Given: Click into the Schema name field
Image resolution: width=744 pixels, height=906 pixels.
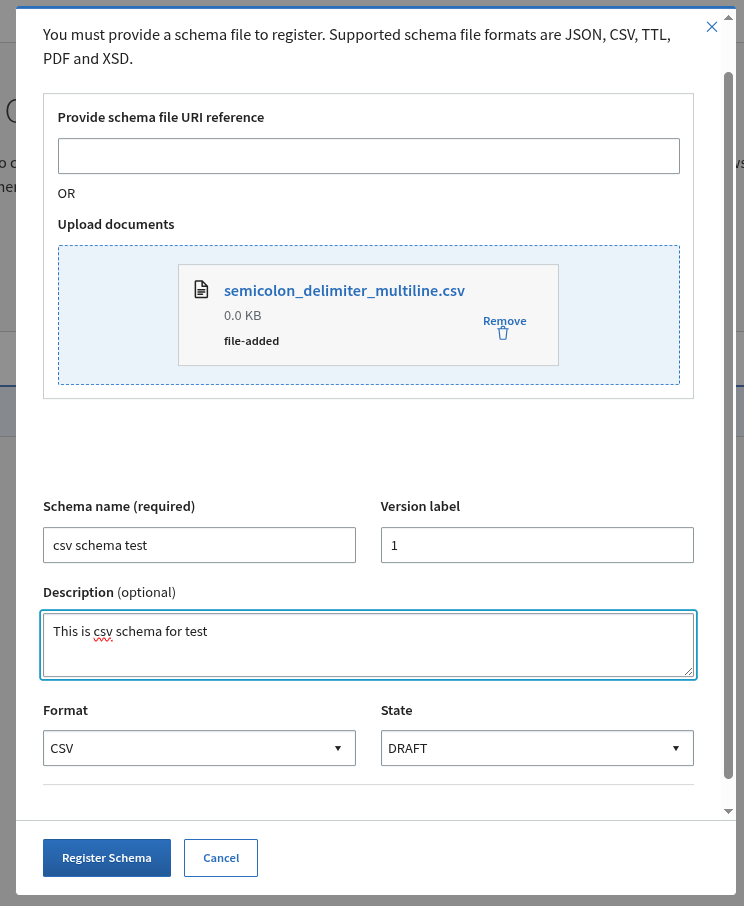Looking at the screenshot, I should pyautogui.click(x=199, y=545).
